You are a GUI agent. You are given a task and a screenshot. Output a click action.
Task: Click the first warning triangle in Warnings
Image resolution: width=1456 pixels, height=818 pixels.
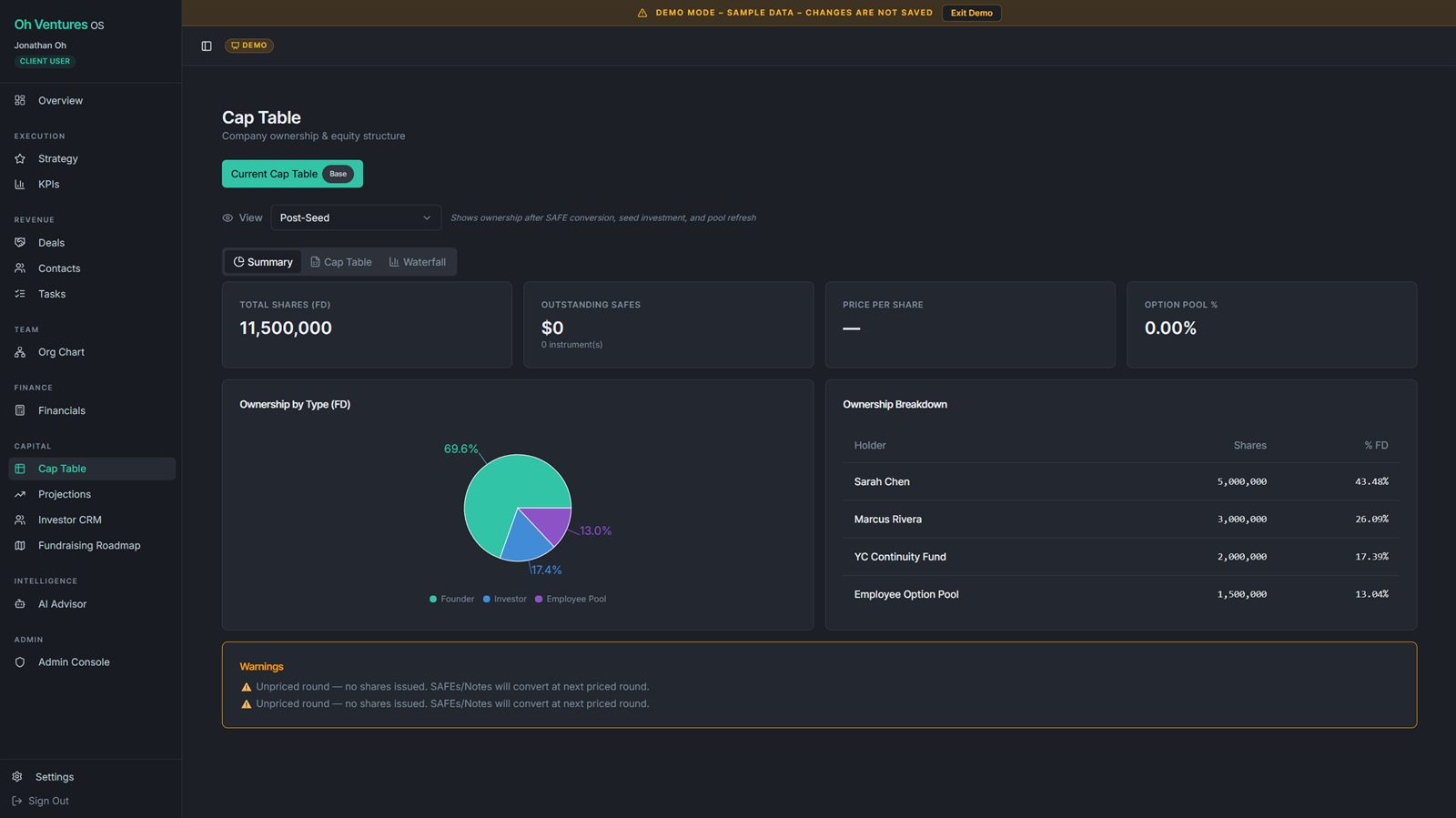point(246,687)
